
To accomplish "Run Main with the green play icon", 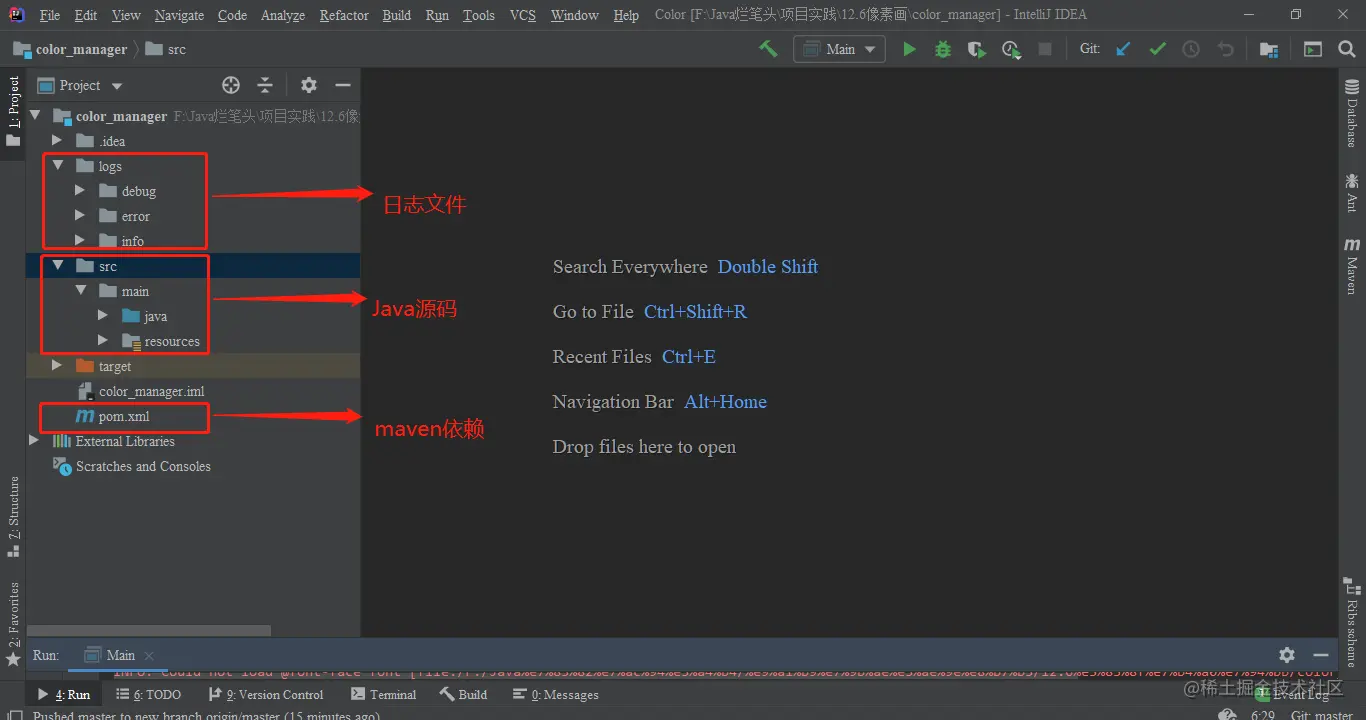I will click(x=909, y=49).
